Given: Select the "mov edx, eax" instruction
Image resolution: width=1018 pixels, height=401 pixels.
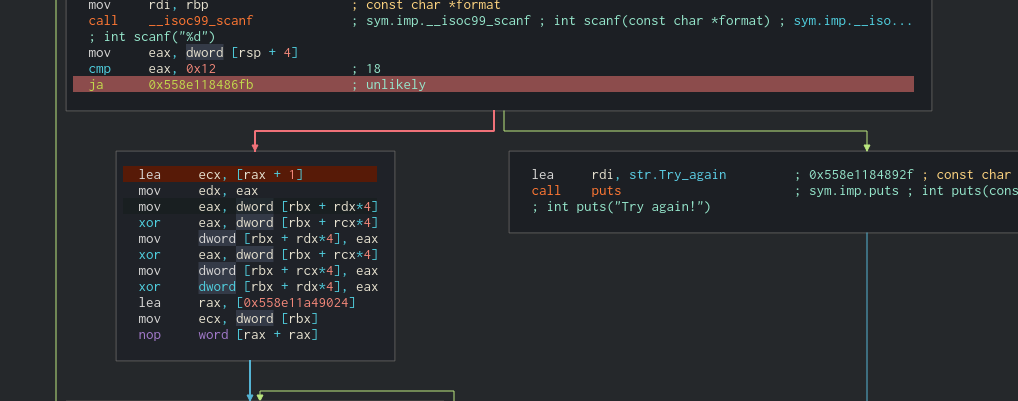Looking at the screenshot, I should (198, 191).
